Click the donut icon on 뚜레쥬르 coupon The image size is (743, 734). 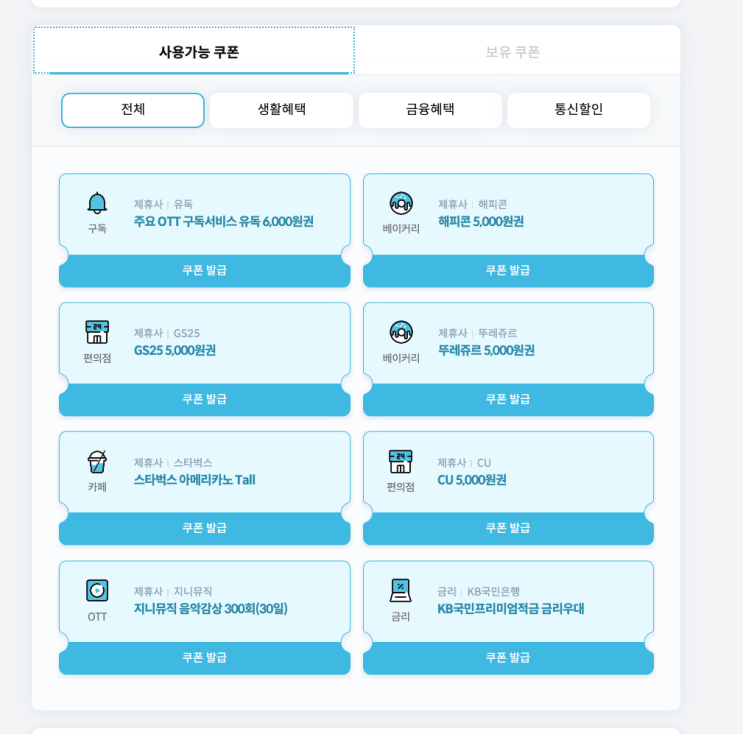401,332
